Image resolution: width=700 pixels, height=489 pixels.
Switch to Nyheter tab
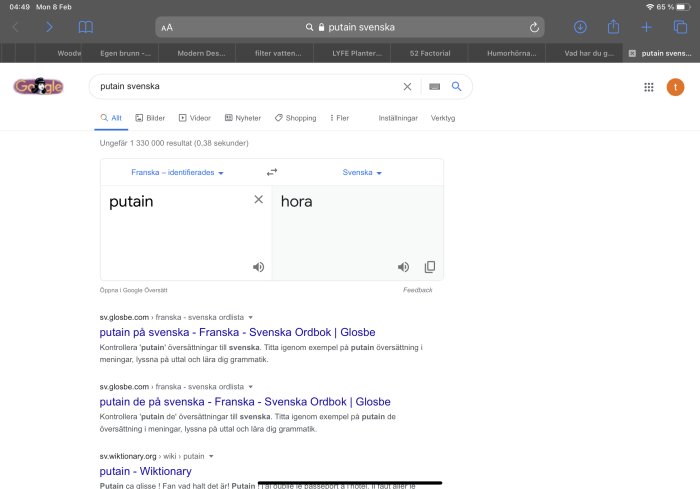(243, 118)
